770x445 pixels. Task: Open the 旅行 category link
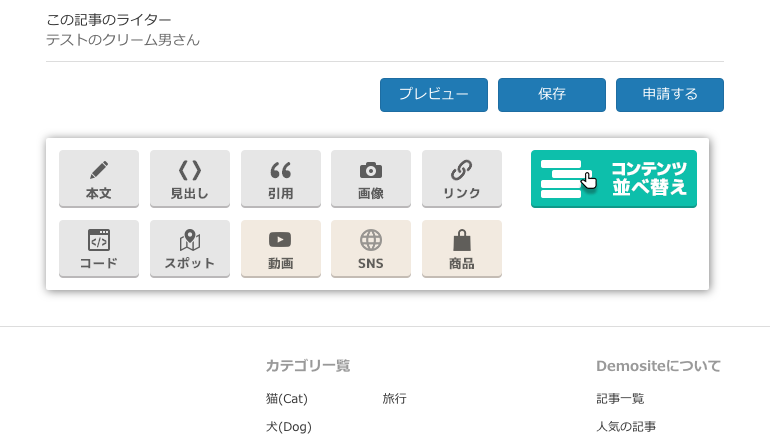coord(394,398)
